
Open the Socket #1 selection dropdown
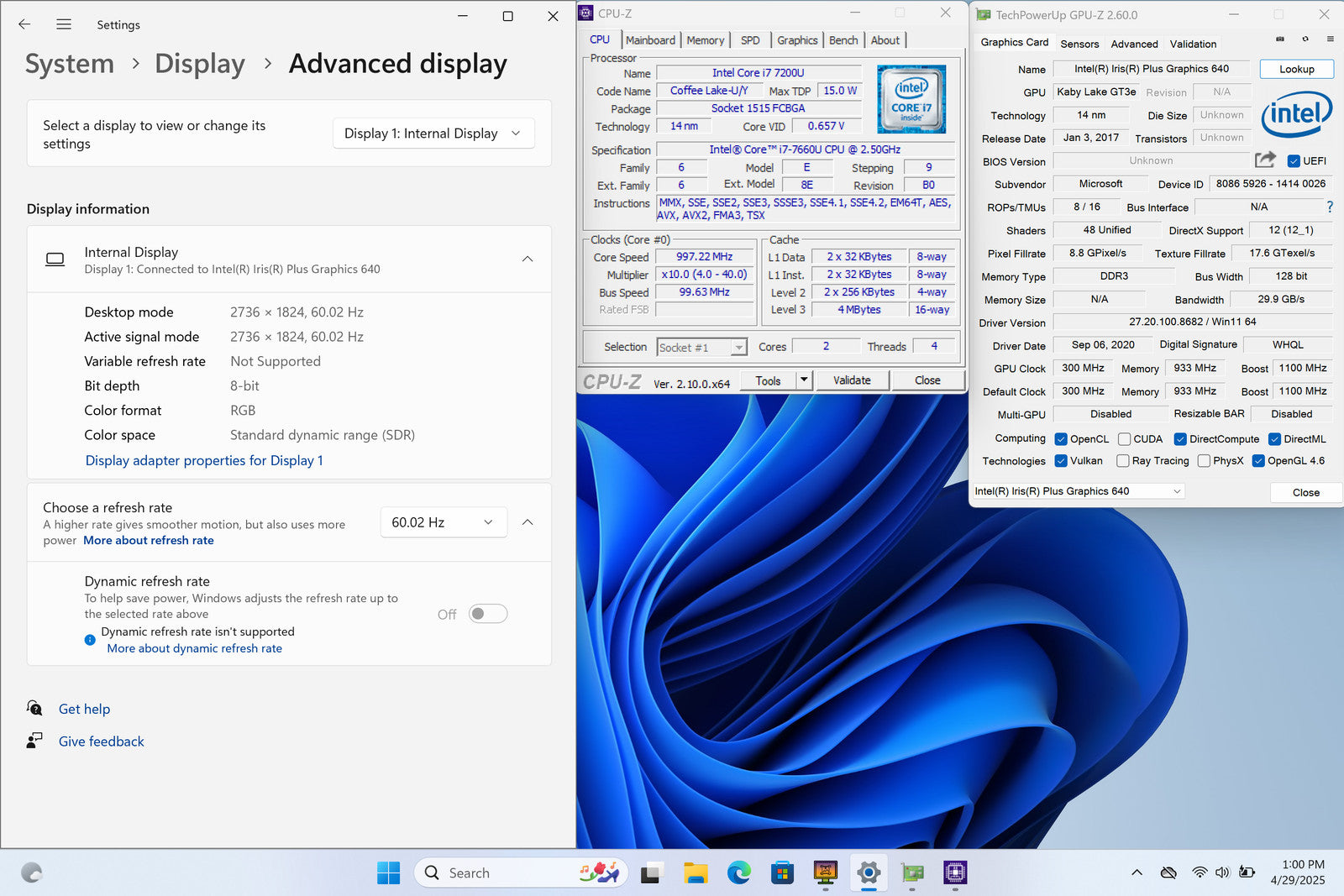click(701, 347)
